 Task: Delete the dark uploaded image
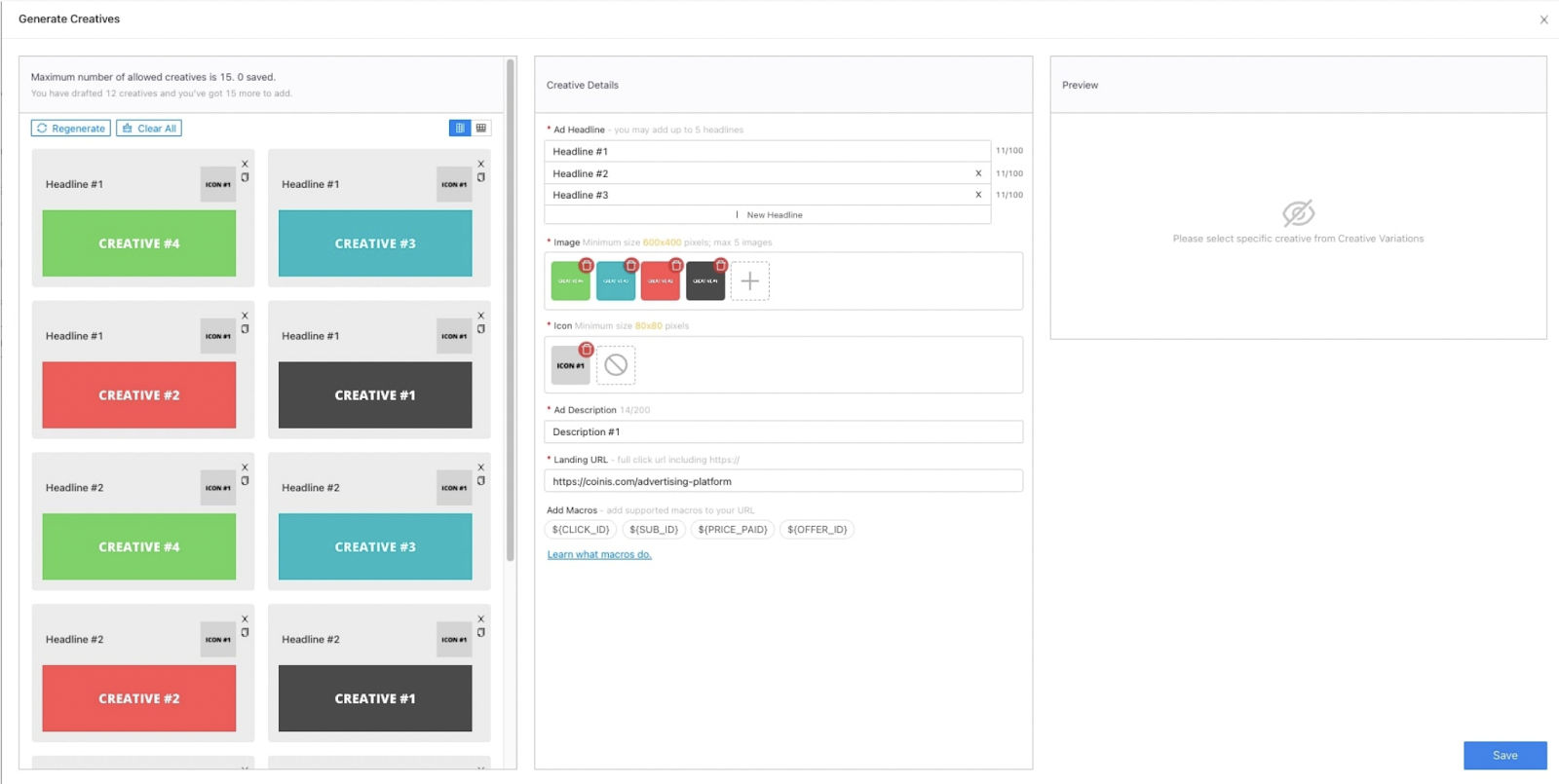pyautogui.click(x=721, y=265)
